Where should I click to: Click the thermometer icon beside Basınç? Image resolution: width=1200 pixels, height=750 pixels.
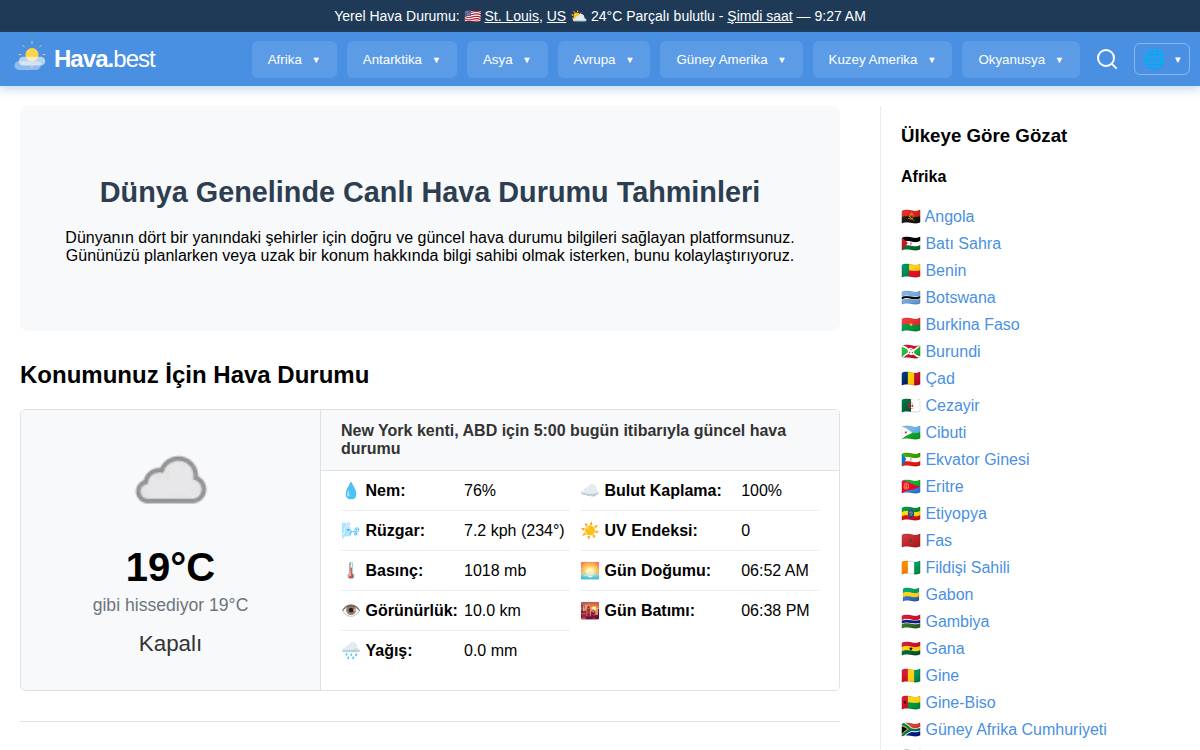click(x=351, y=571)
